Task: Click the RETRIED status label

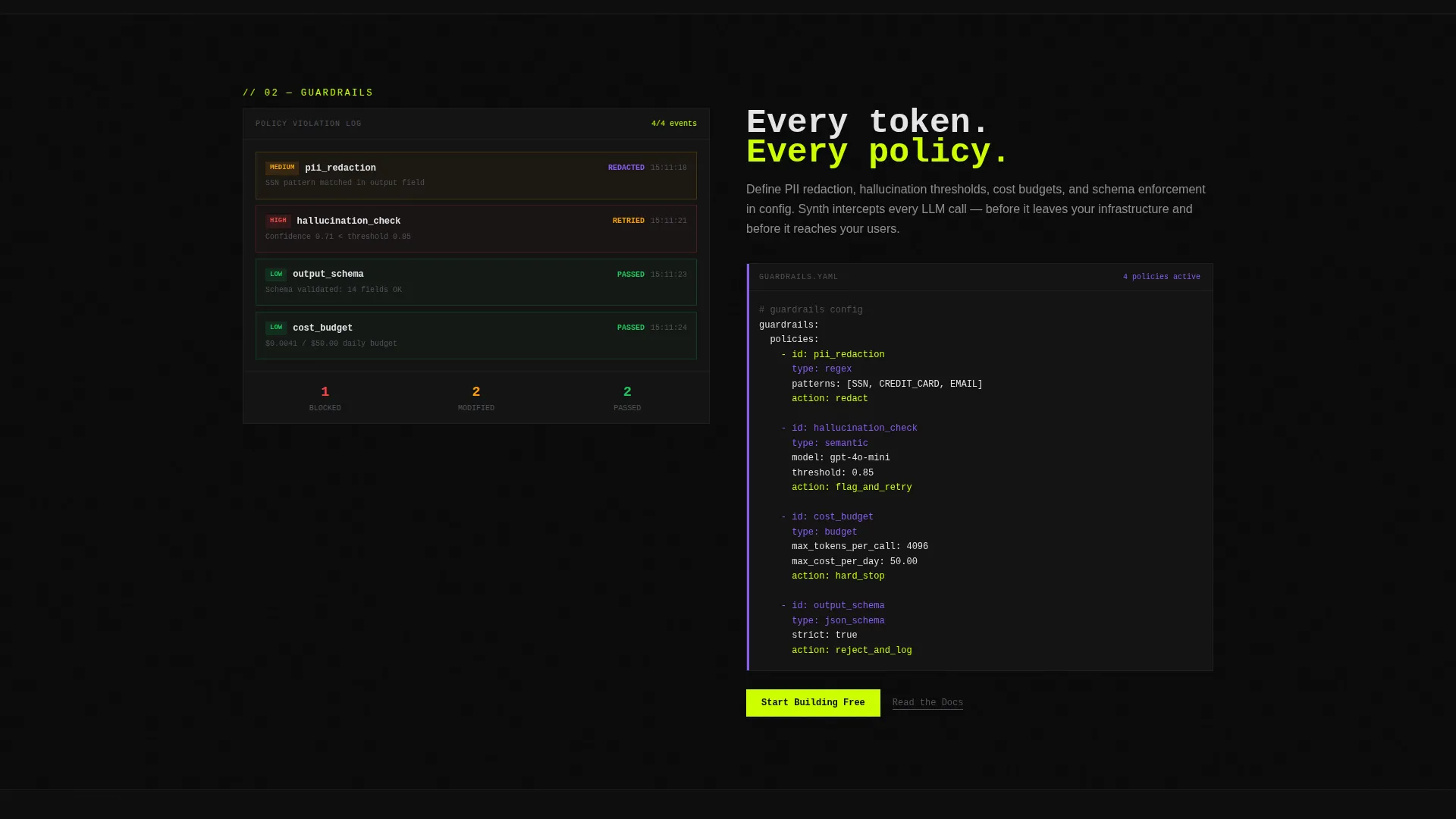Action: coord(629,221)
